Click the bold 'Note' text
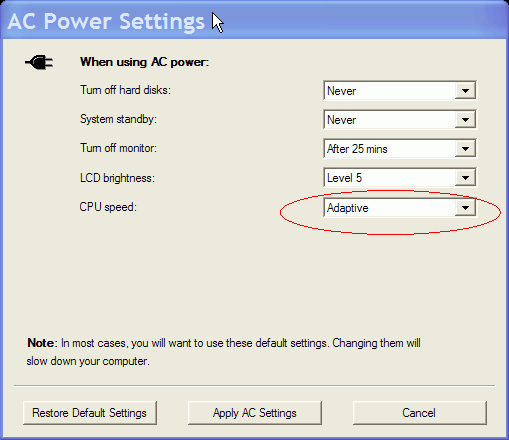Screen dimensions: 509x440 41,343
